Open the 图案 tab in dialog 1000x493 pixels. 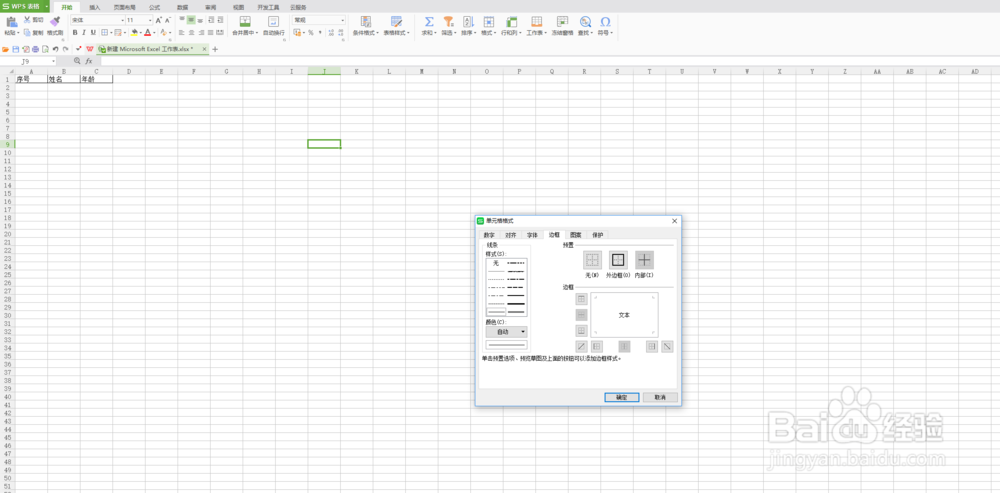click(575, 235)
